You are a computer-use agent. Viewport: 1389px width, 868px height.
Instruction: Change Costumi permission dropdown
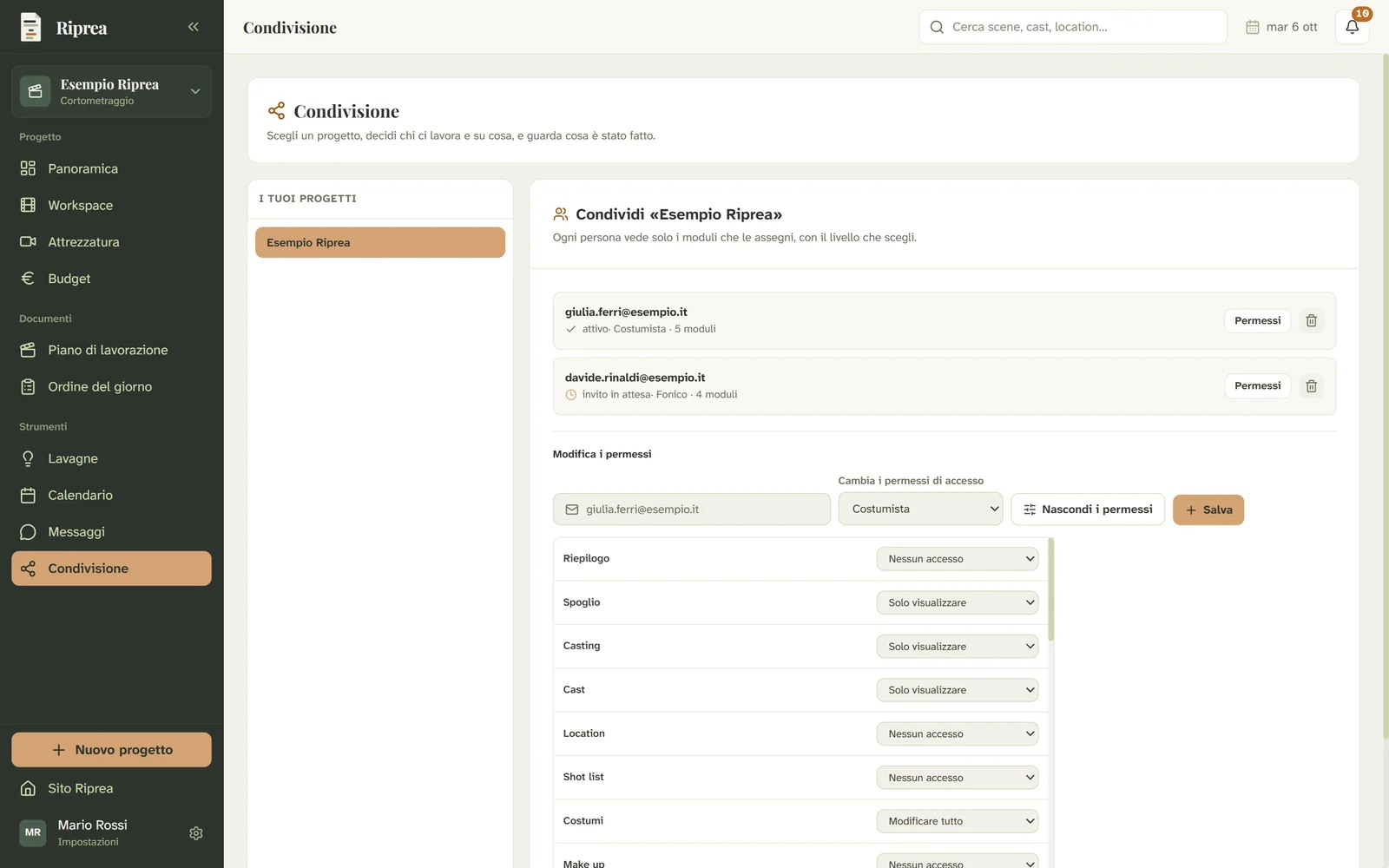point(957,821)
